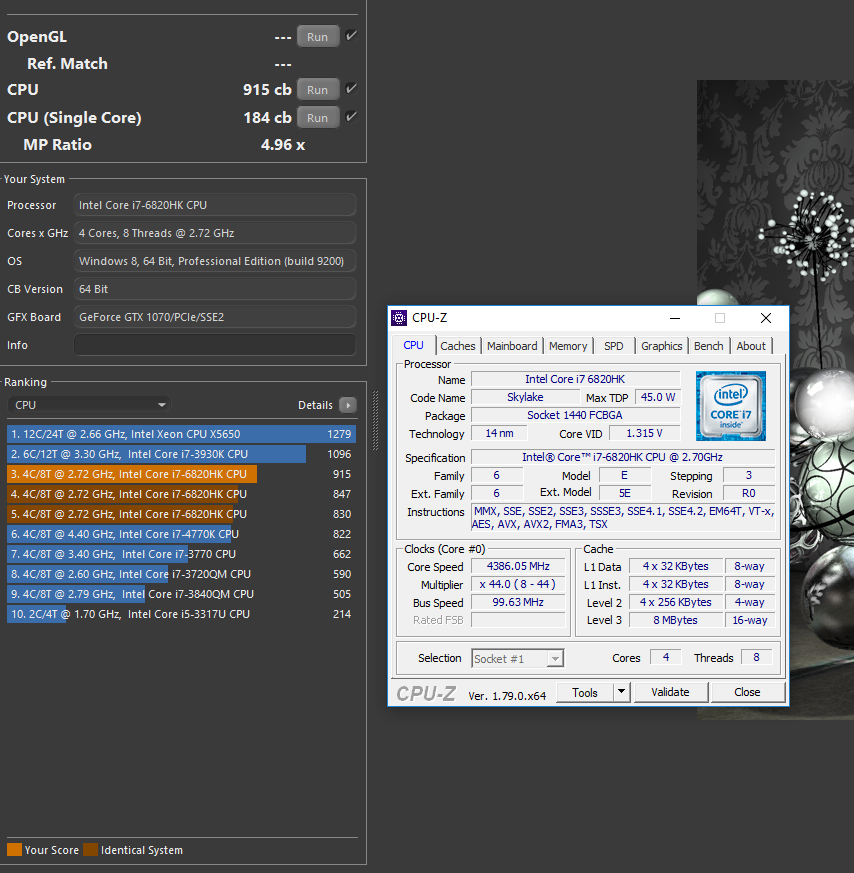Click the GFX Board GeForce GTX 1070 field
The width and height of the screenshot is (854, 873).
pos(215,317)
